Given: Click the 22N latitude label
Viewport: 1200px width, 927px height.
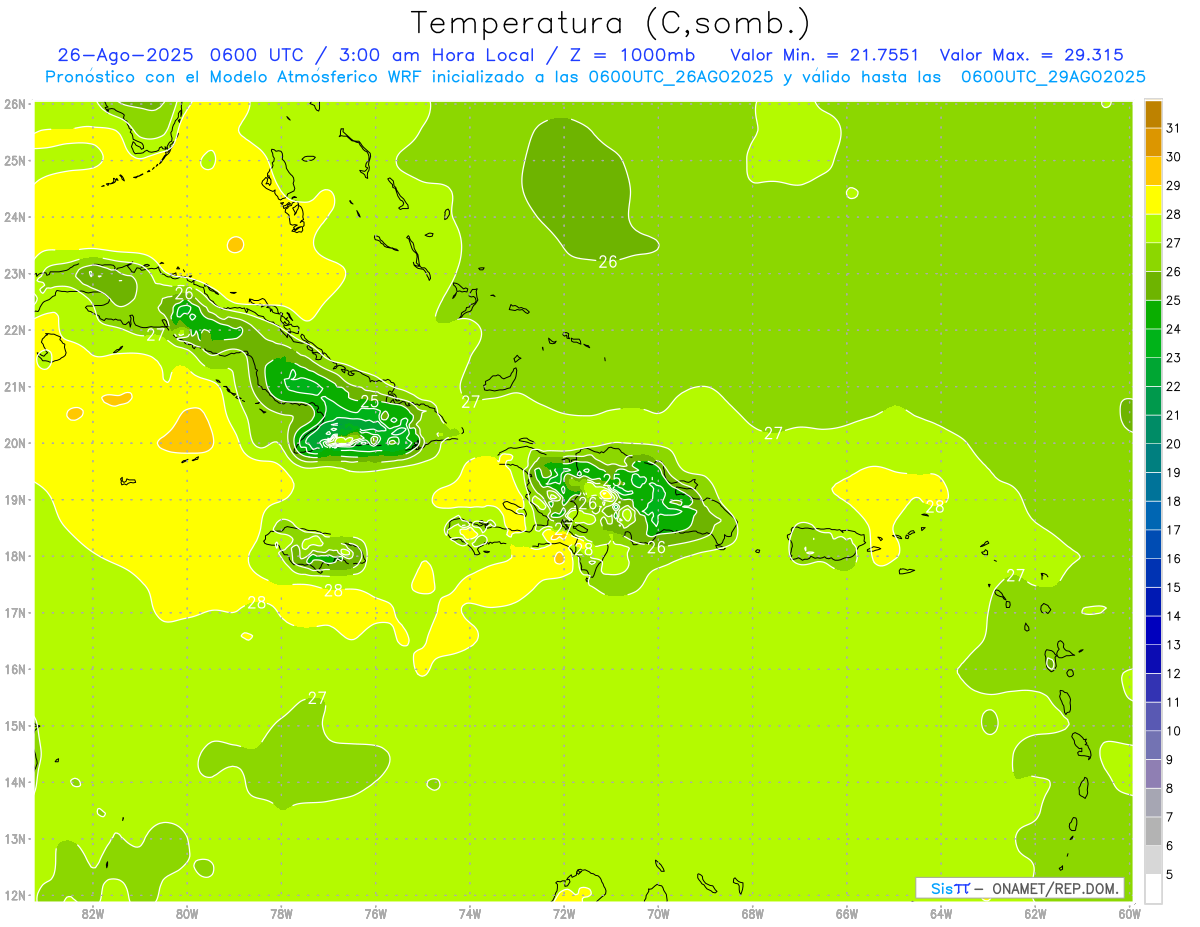Looking at the screenshot, I should (14, 330).
